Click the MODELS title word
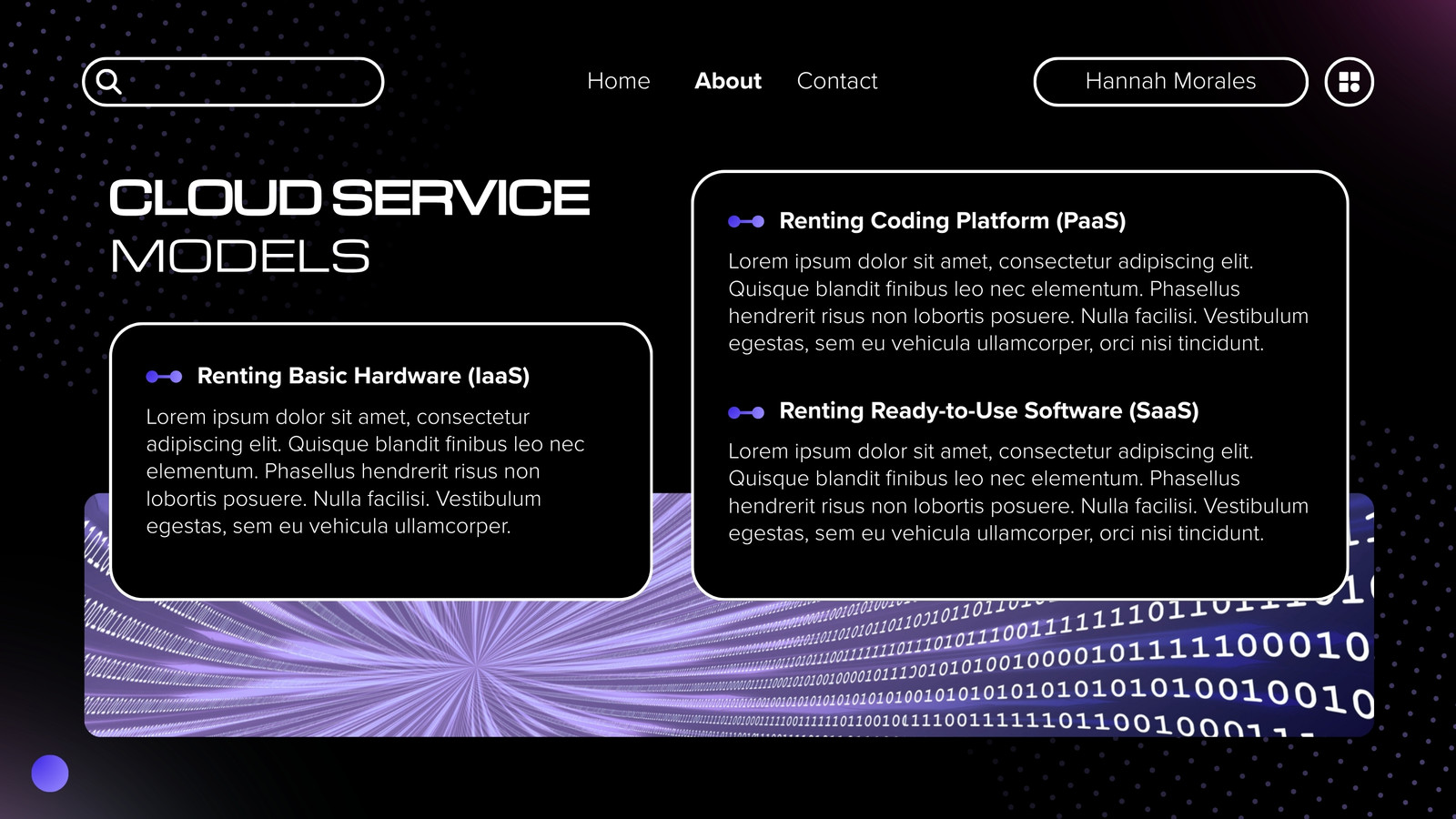 point(240,257)
